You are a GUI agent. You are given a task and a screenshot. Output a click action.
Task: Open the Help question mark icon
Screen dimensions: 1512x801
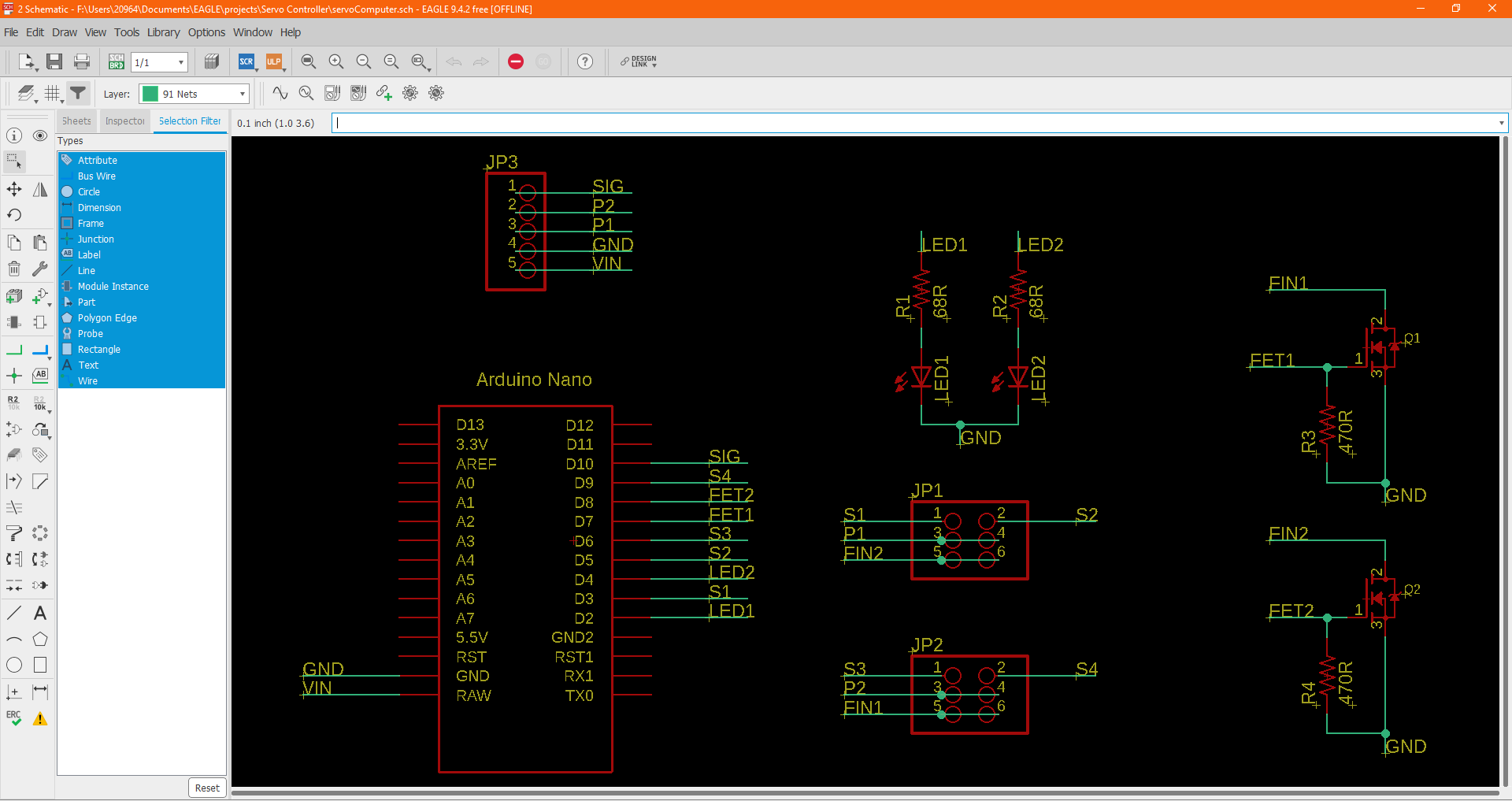click(585, 61)
